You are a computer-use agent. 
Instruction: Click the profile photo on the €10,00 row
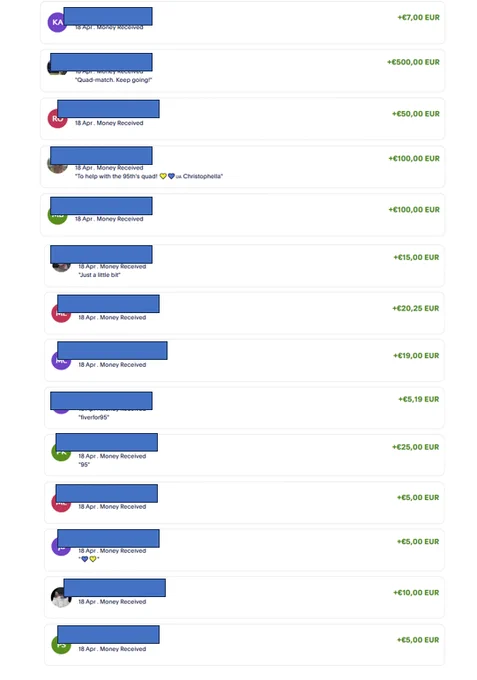click(61, 598)
